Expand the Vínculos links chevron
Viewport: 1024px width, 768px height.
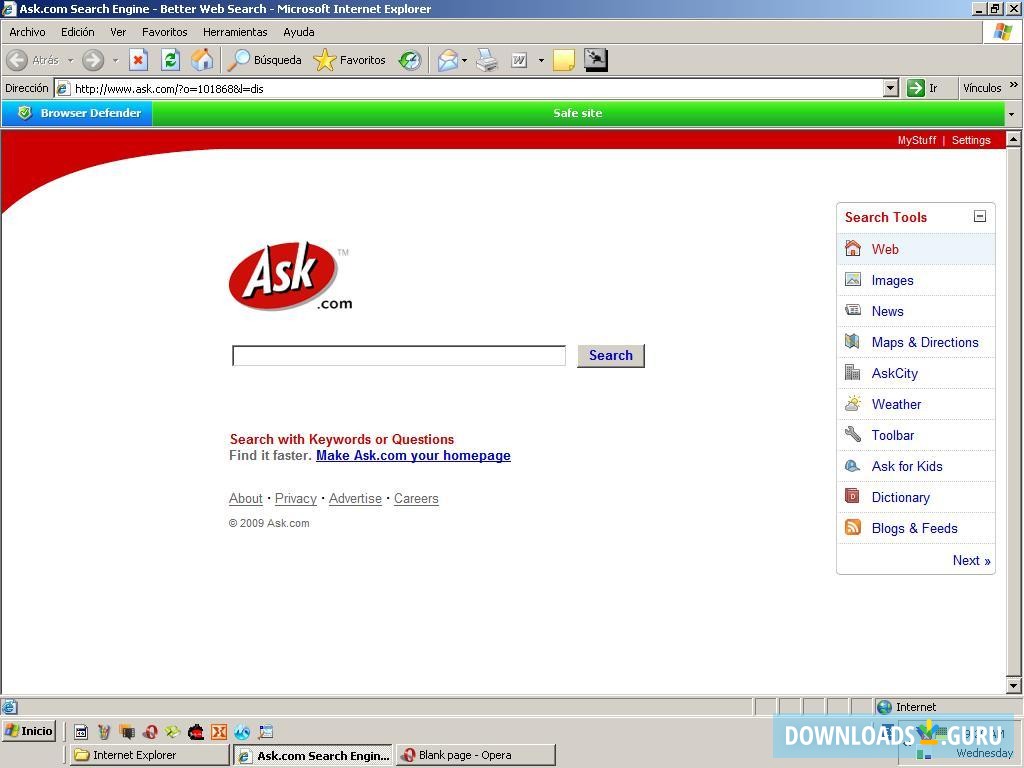[1014, 85]
